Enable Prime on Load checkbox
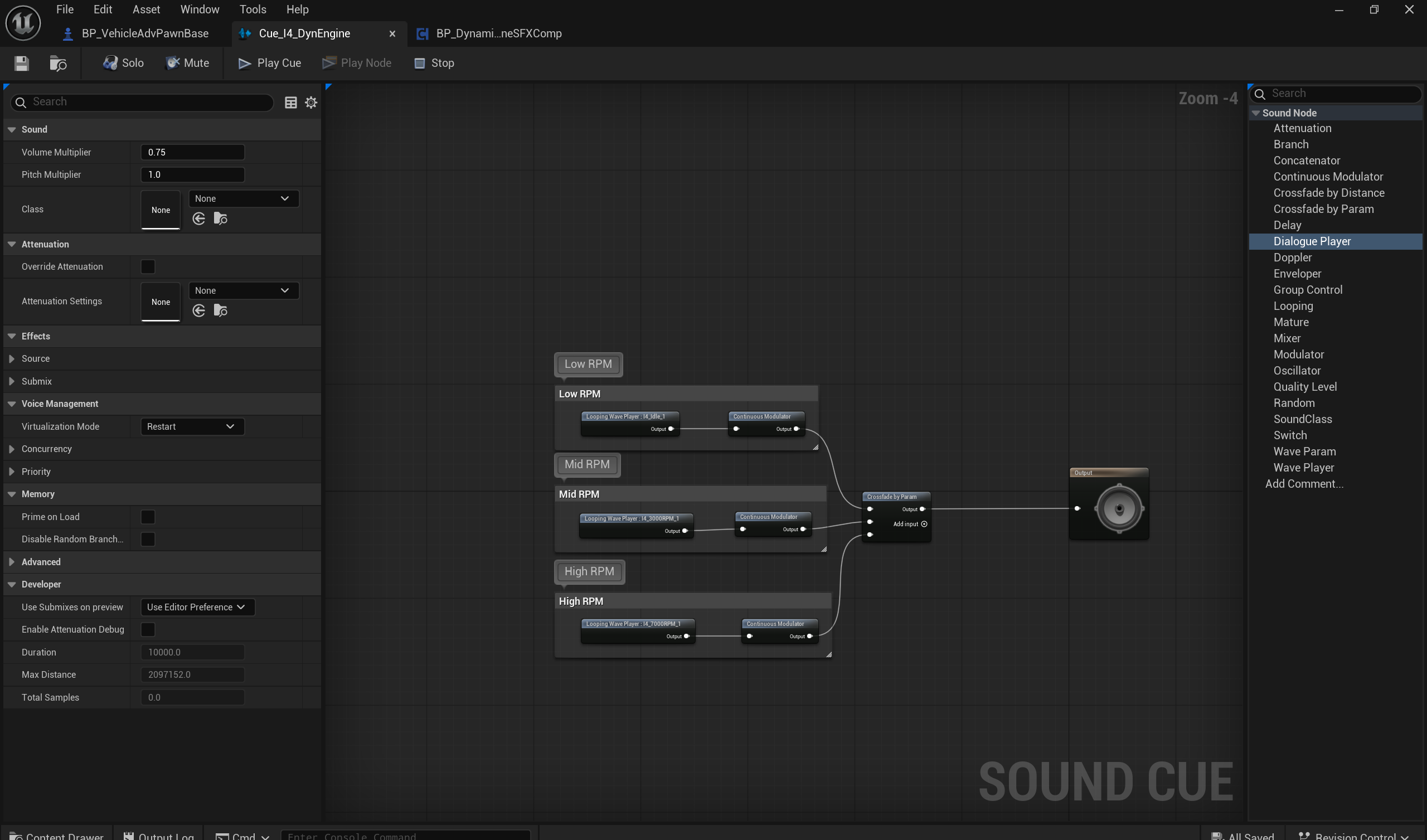The height and width of the screenshot is (840, 1427). point(148,517)
